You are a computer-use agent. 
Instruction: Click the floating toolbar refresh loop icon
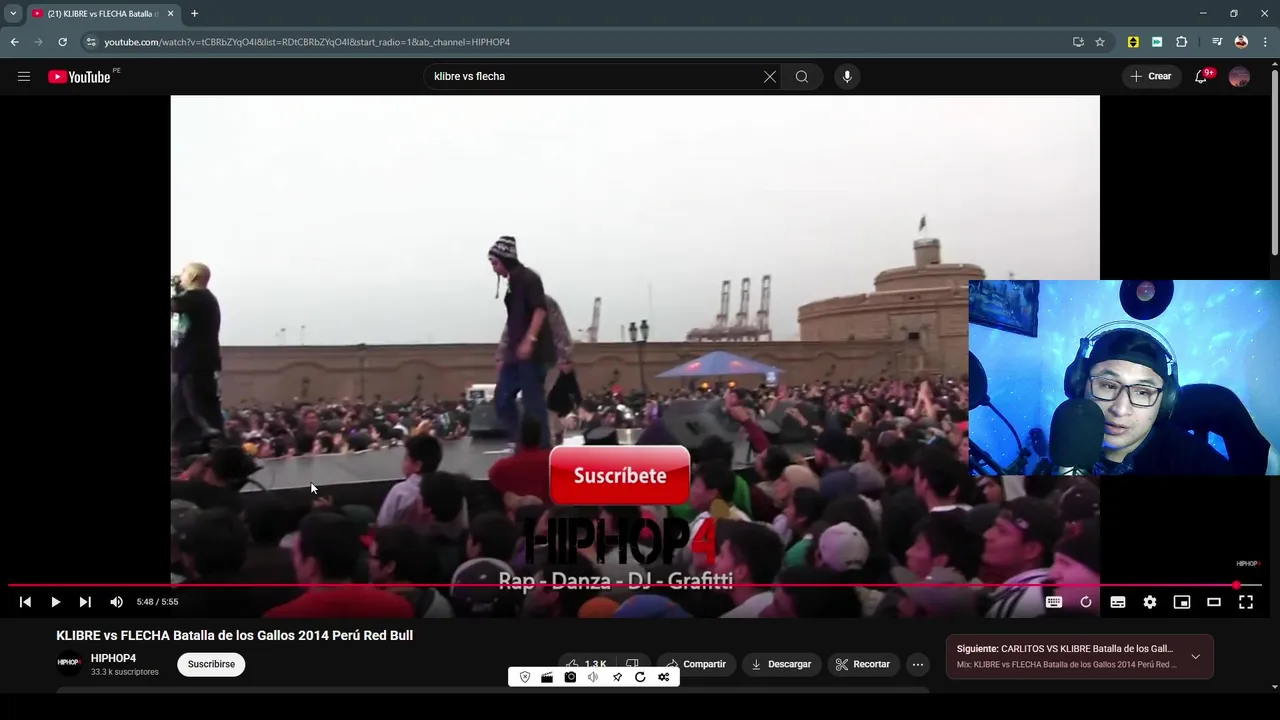click(x=640, y=677)
